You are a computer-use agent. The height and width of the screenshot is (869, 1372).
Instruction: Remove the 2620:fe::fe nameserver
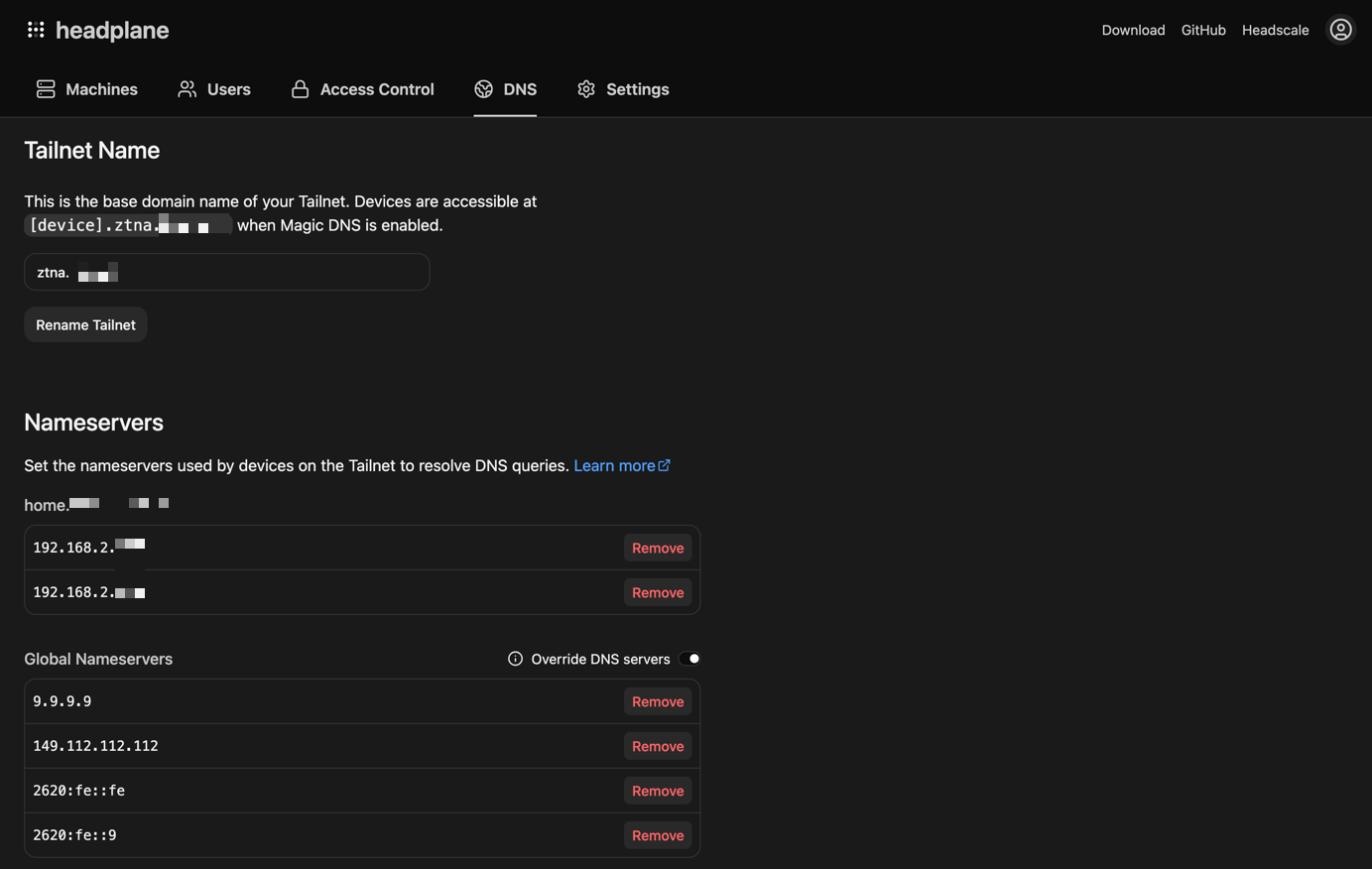click(x=658, y=791)
